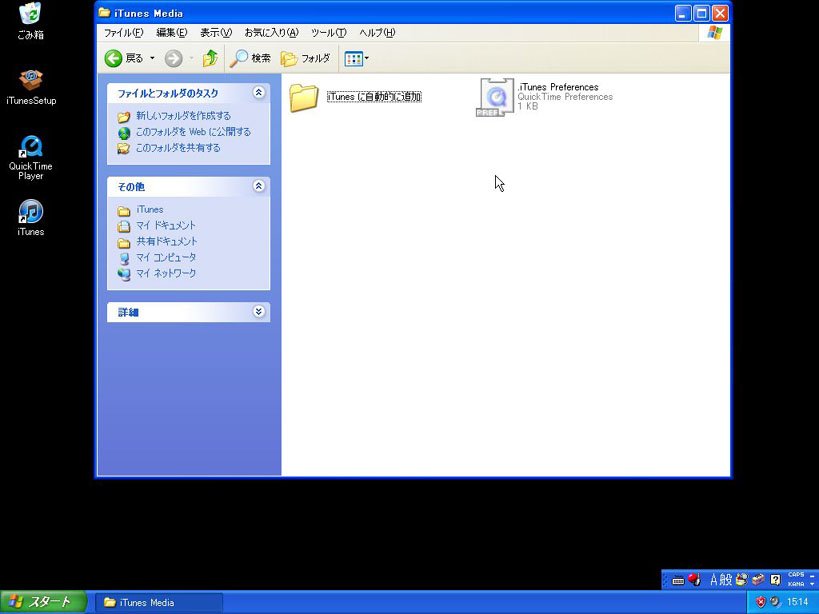Click the share-folder icon beside このフォルダを共有する
Viewport: 819px width, 614px height.
(124, 149)
